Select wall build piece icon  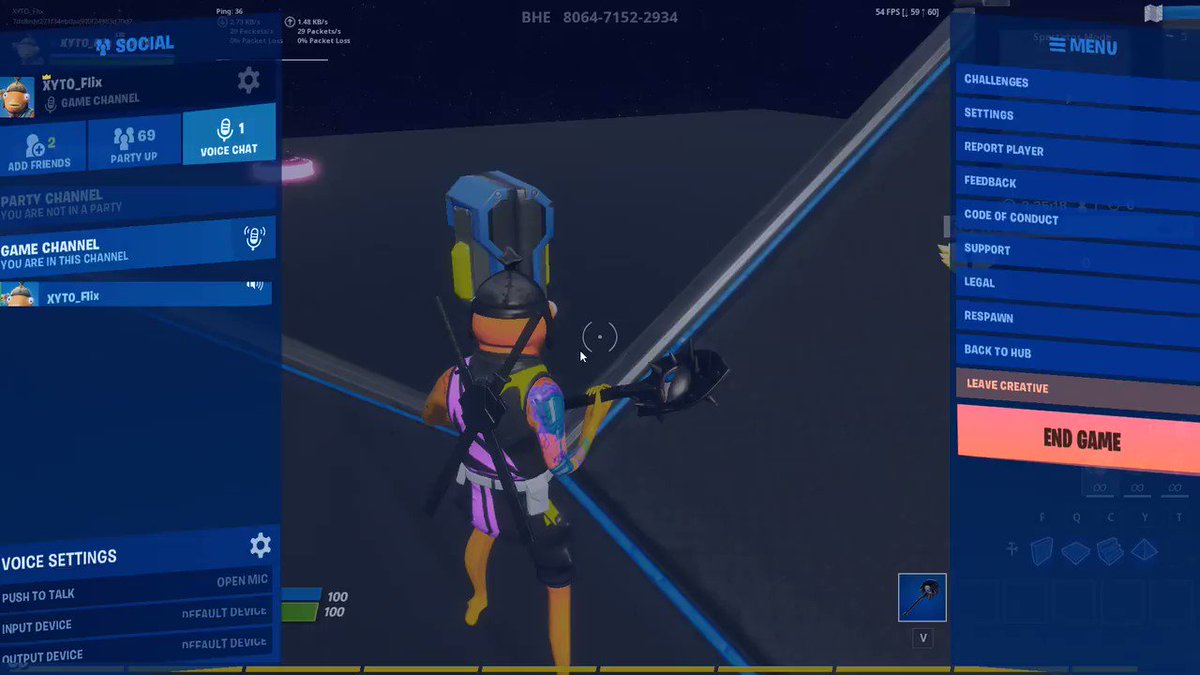click(x=1042, y=551)
